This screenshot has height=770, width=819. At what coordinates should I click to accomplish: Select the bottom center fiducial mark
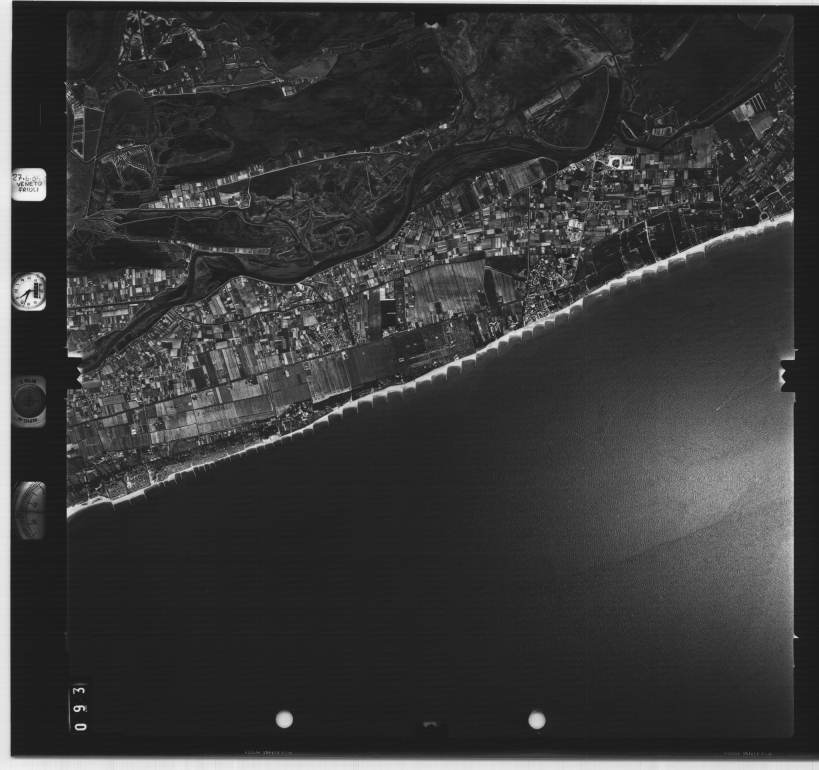(x=431, y=724)
